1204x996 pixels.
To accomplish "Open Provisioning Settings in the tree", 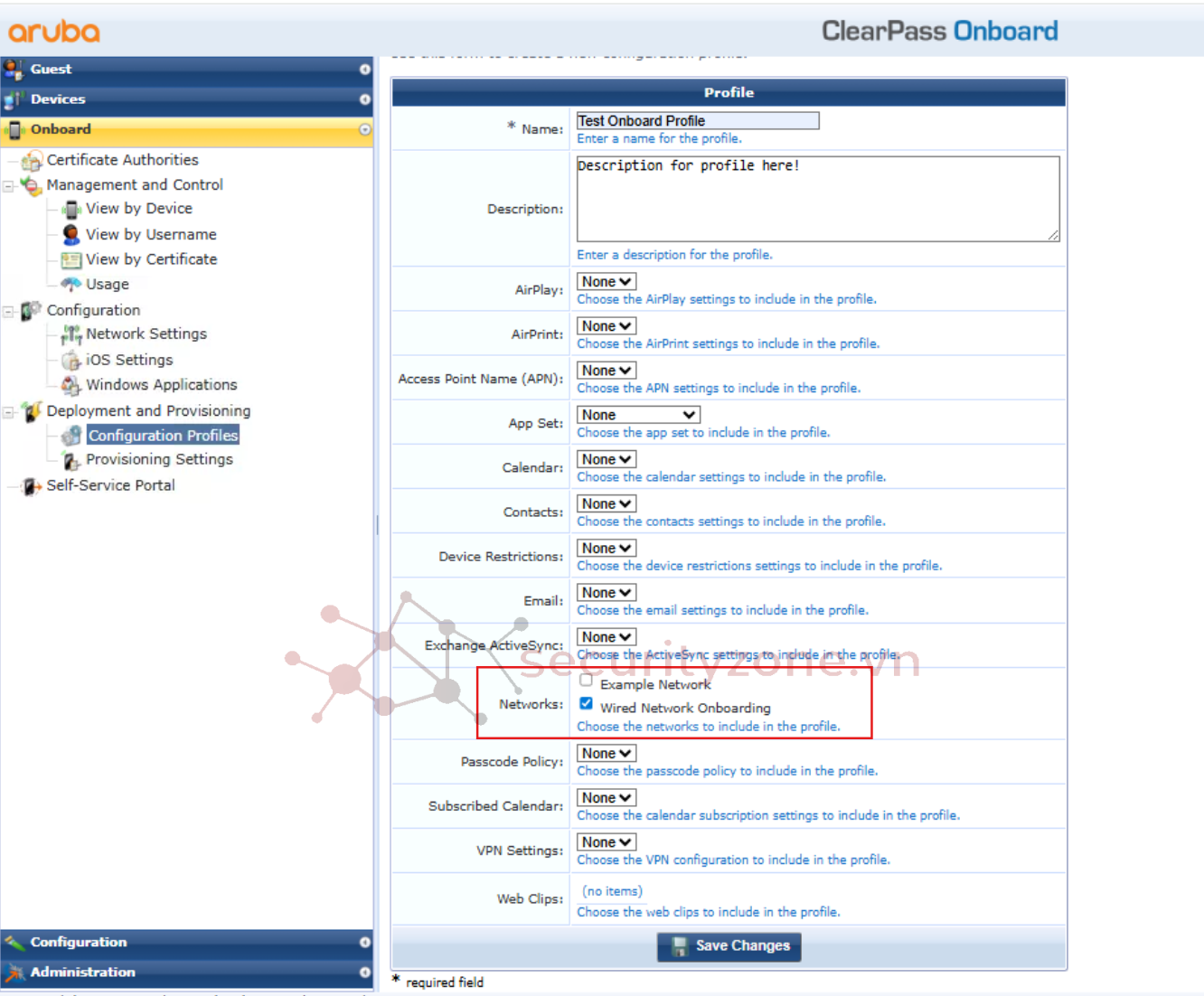I will (x=159, y=460).
